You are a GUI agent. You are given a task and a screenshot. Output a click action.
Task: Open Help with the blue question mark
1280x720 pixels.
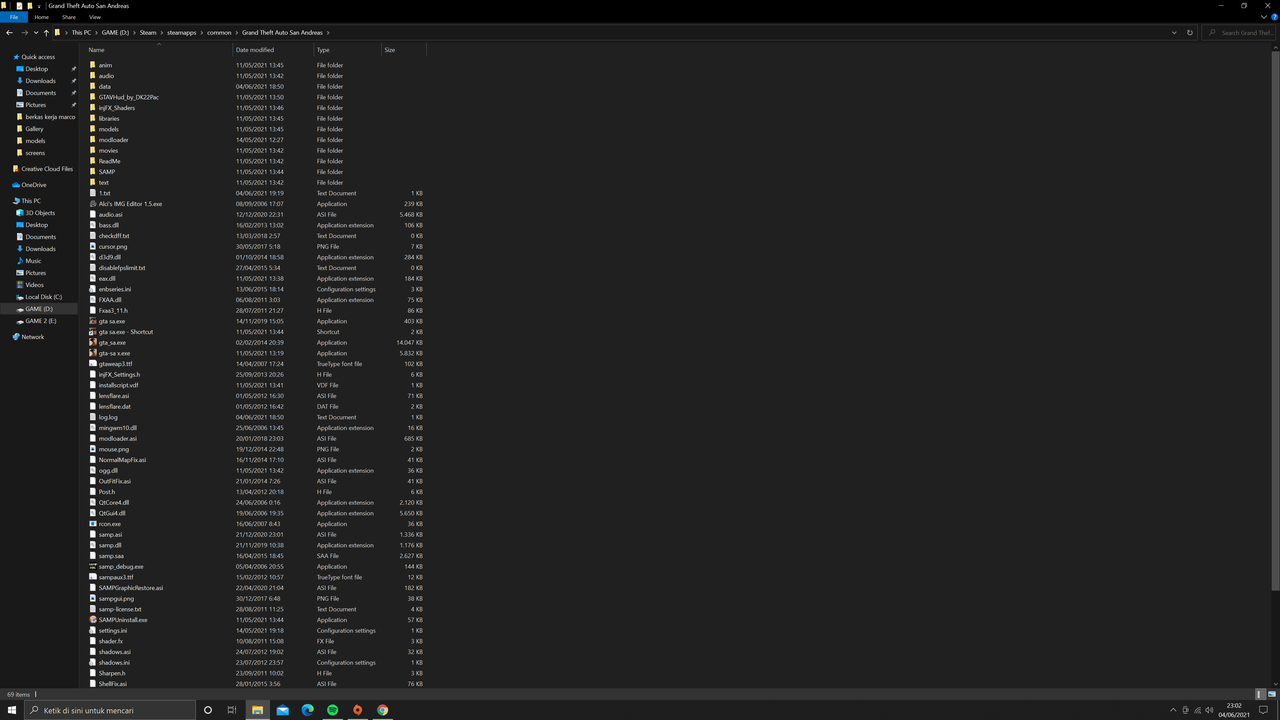click(1273, 17)
